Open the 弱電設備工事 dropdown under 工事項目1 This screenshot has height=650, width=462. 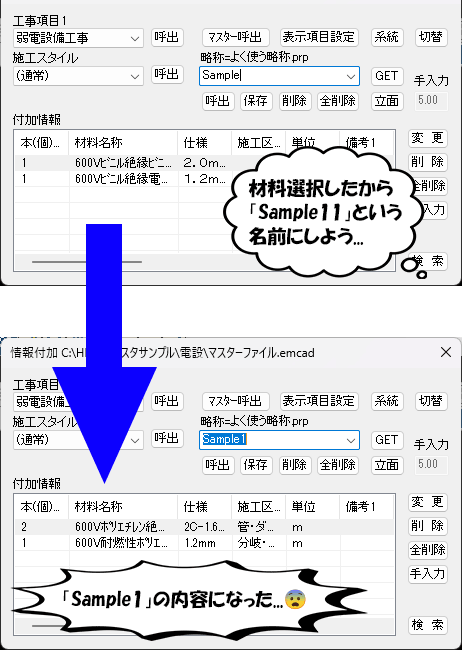pos(78,38)
